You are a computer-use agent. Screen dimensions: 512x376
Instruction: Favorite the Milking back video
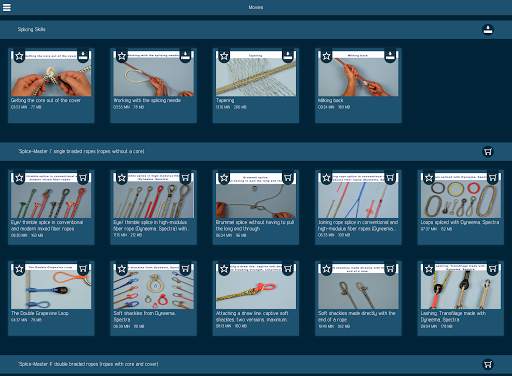pos(326,56)
